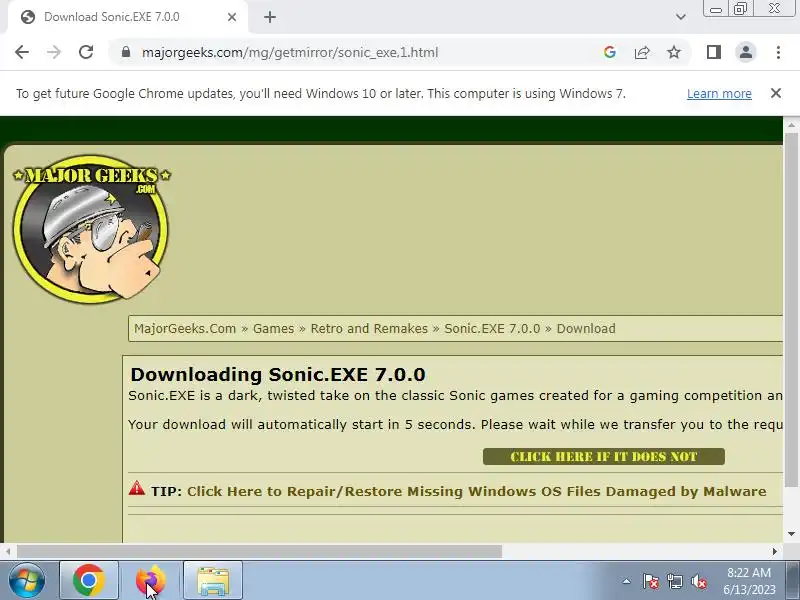Screen dimensions: 800x600
Task: Show hidden system tray icons
Action: pos(627,581)
